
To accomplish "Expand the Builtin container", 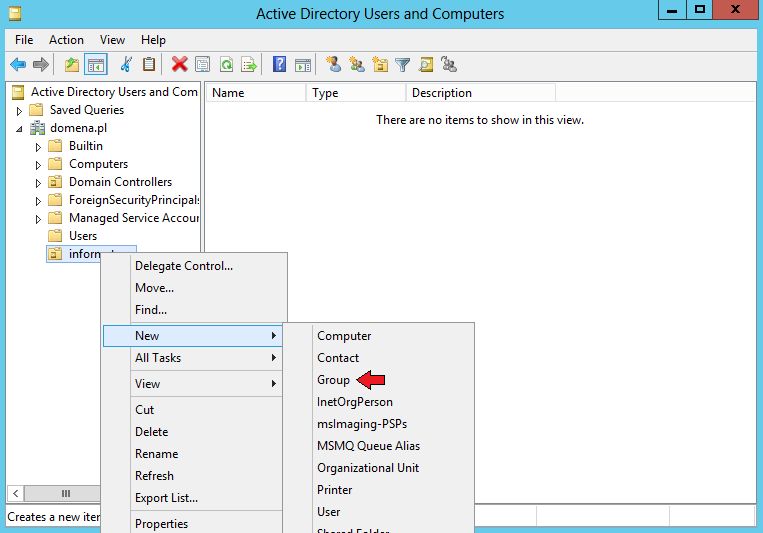I will (38, 147).
